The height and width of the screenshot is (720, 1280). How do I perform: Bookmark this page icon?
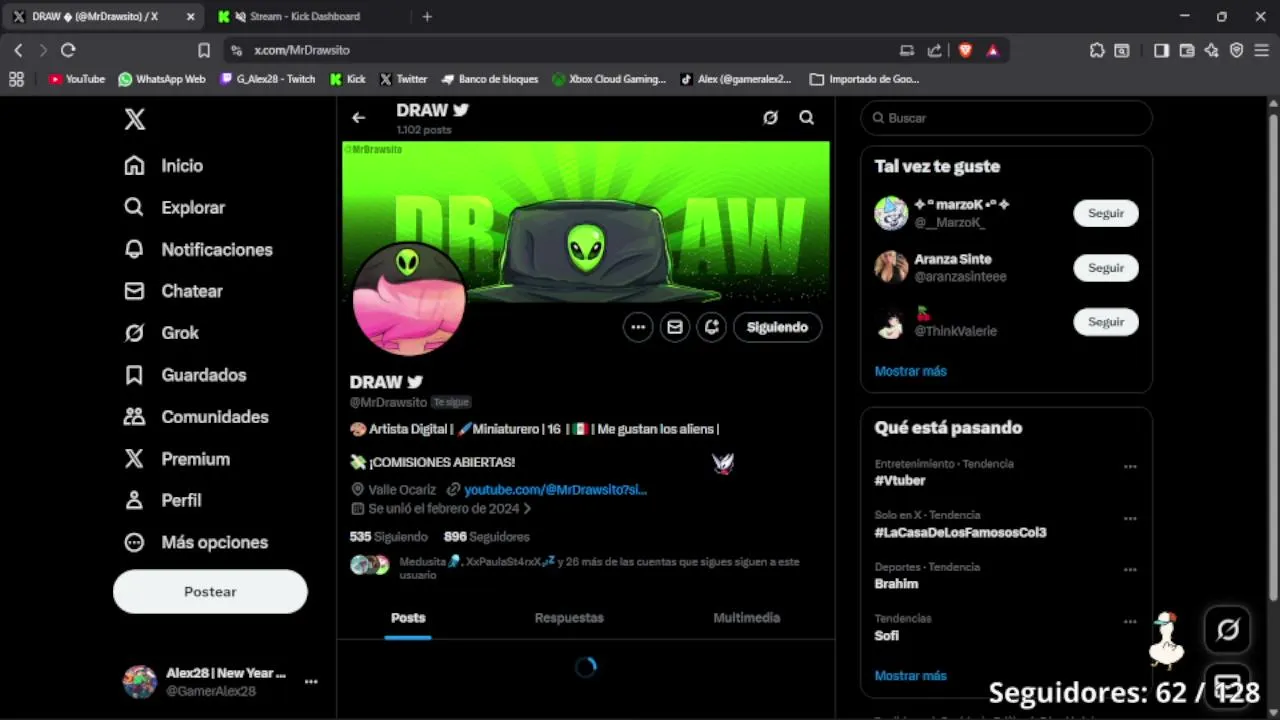coord(204,50)
